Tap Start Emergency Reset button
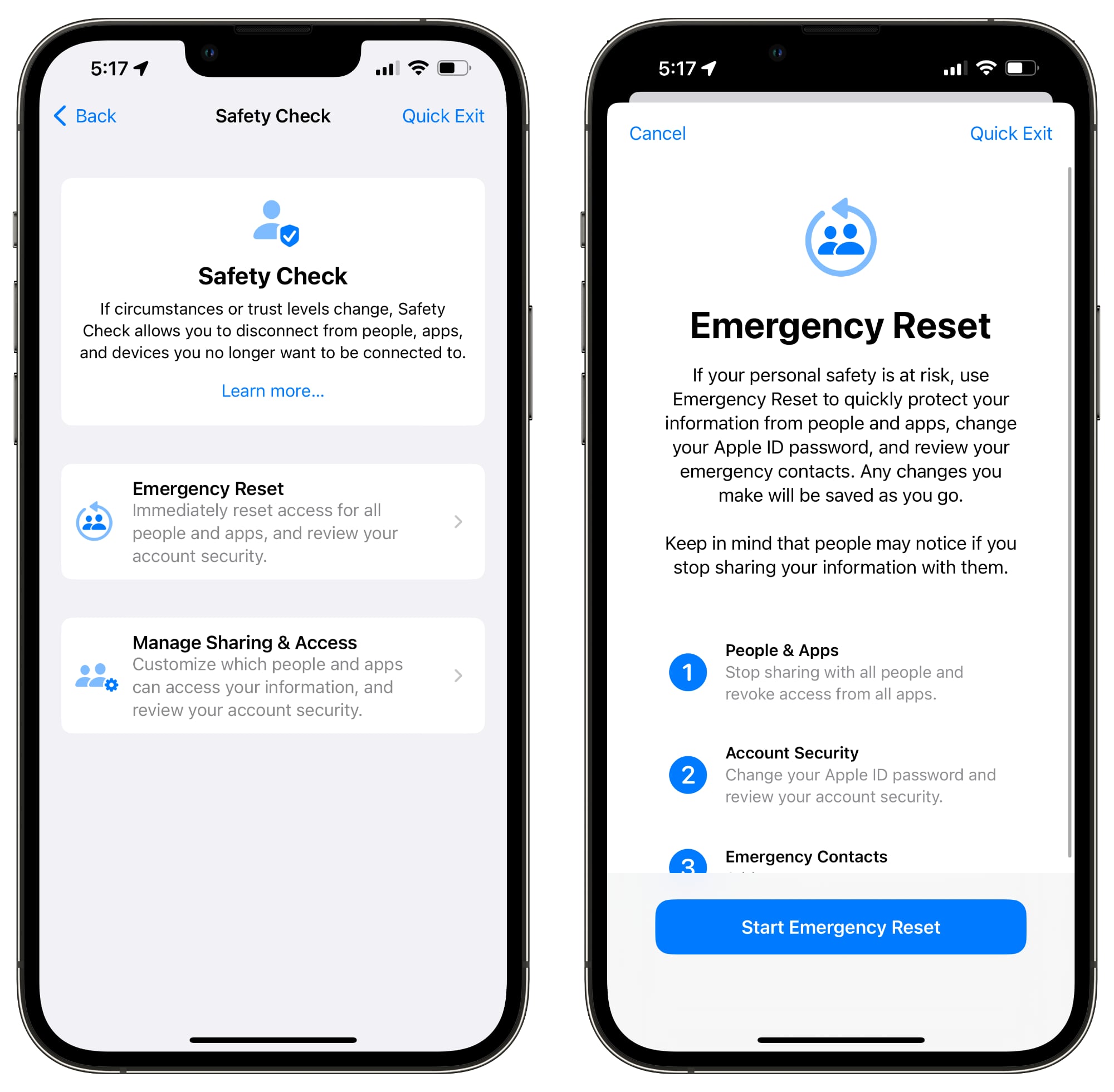 [837, 925]
